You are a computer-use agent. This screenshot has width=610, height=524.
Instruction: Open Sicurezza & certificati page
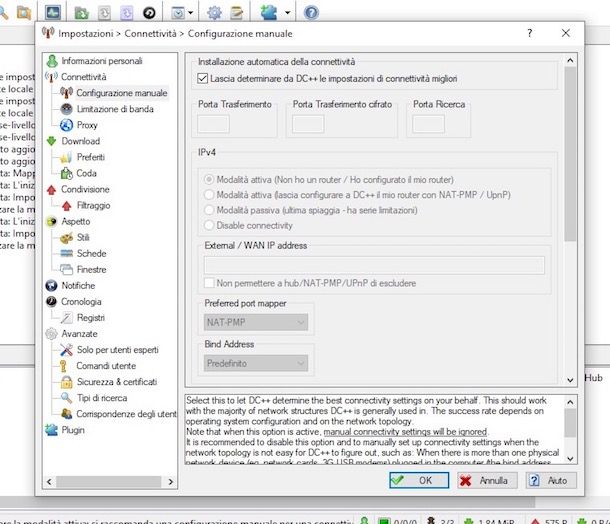tap(117, 382)
